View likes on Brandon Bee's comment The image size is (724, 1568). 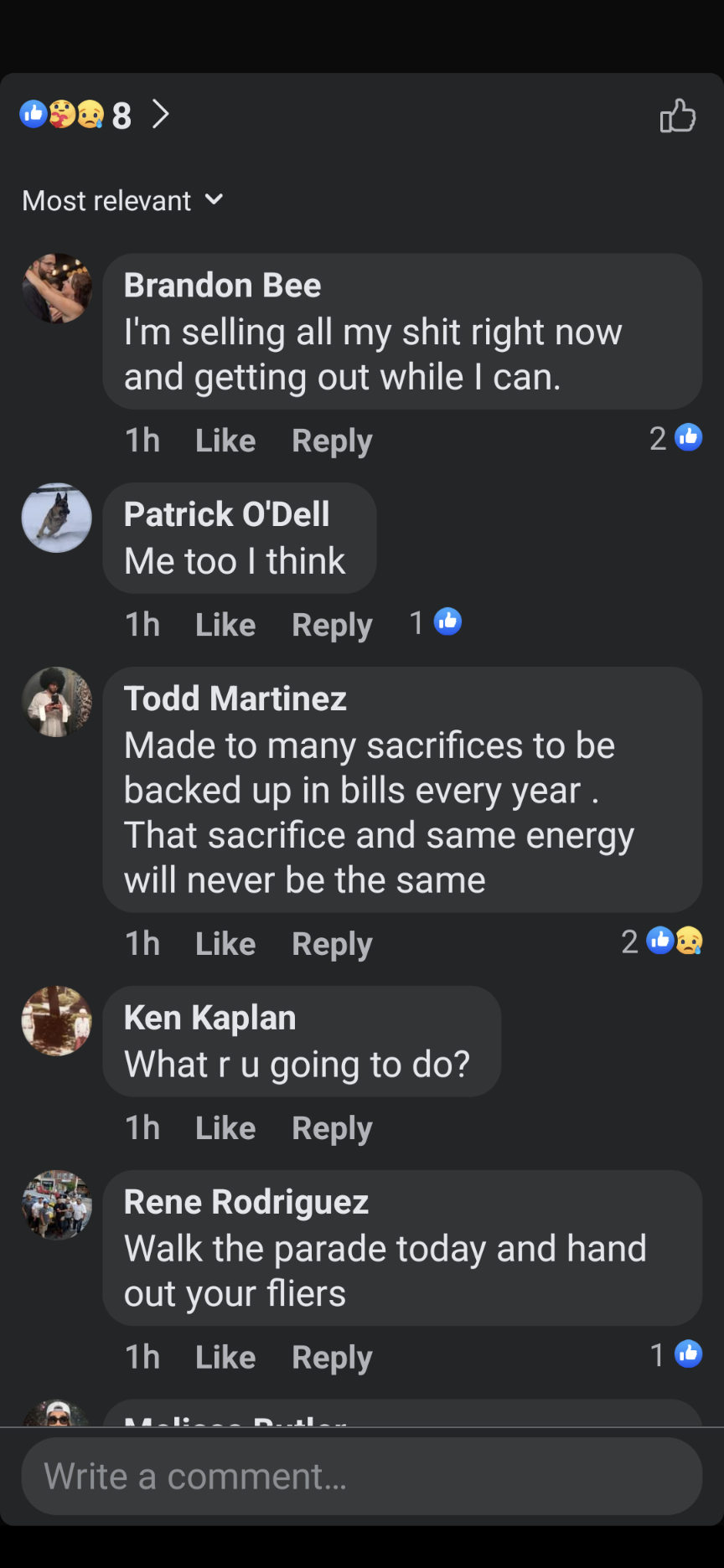[x=676, y=438]
